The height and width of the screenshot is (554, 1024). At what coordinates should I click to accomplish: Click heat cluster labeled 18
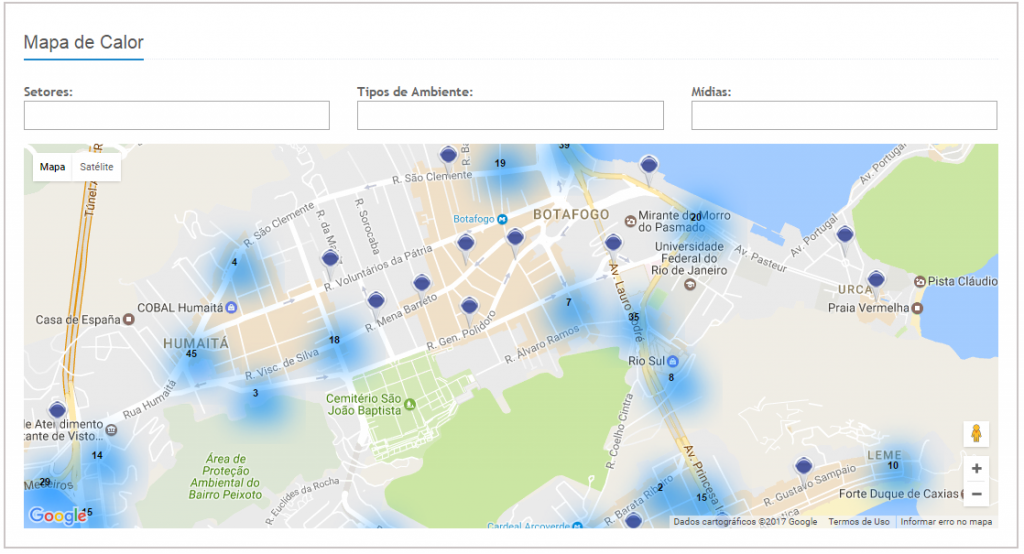334,340
